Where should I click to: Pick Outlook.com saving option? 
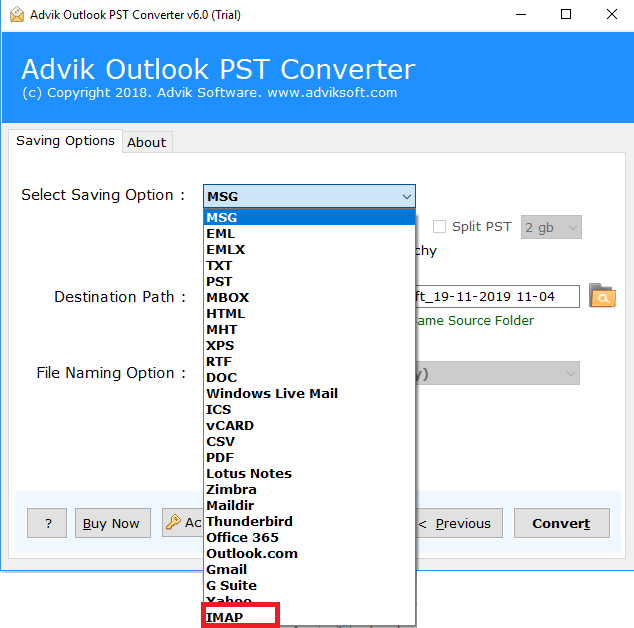pyautogui.click(x=309, y=554)
